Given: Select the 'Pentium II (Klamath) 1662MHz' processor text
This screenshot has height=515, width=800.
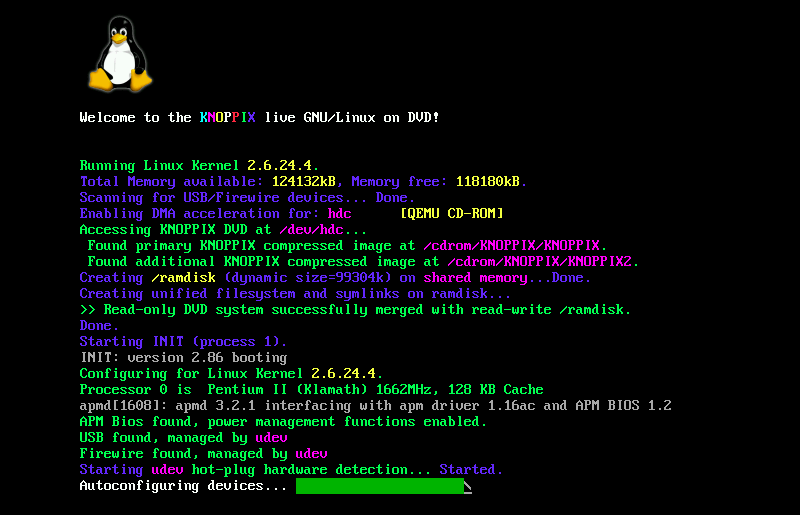Looking at the screenshot, I should coord(319,389).
